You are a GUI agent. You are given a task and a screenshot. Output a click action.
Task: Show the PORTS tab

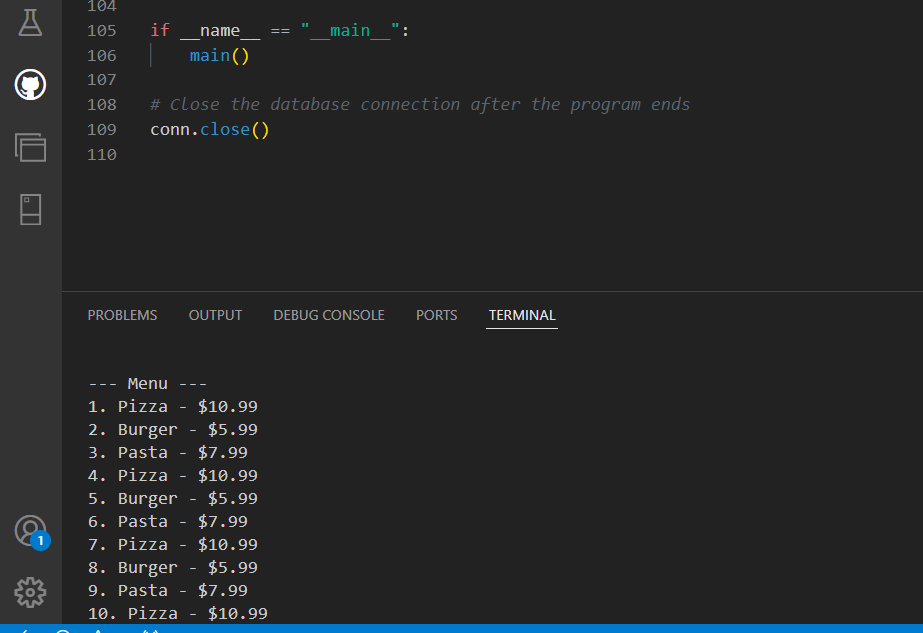tap(437, 315)
